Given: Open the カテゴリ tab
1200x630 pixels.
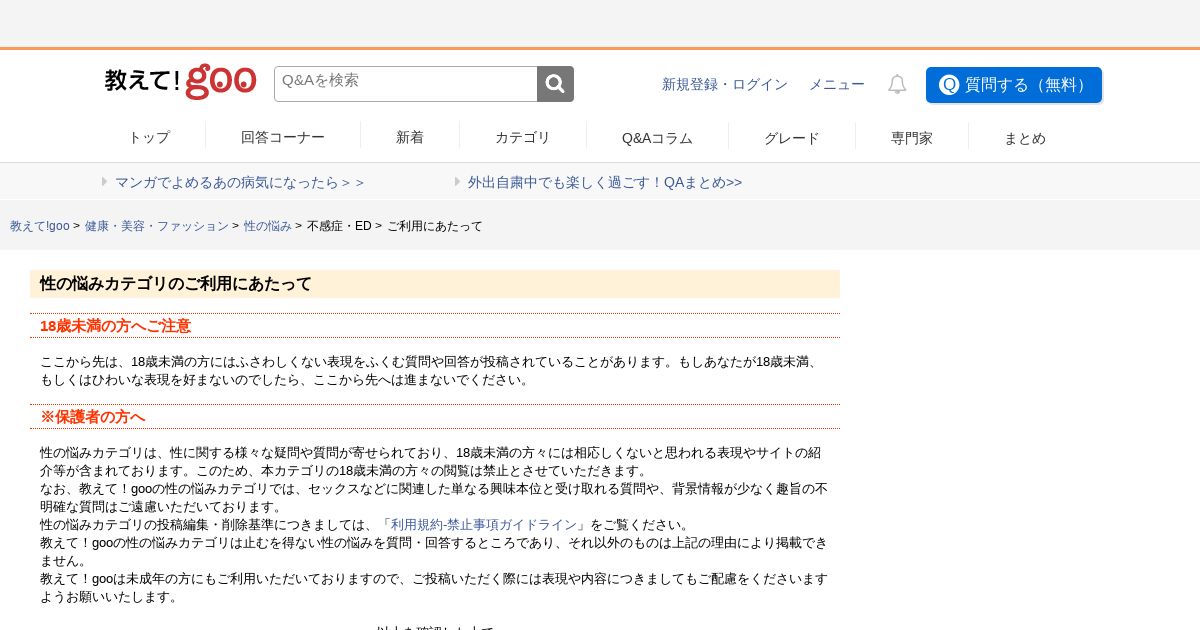Looking at the screenshot, I should point(523,138).
